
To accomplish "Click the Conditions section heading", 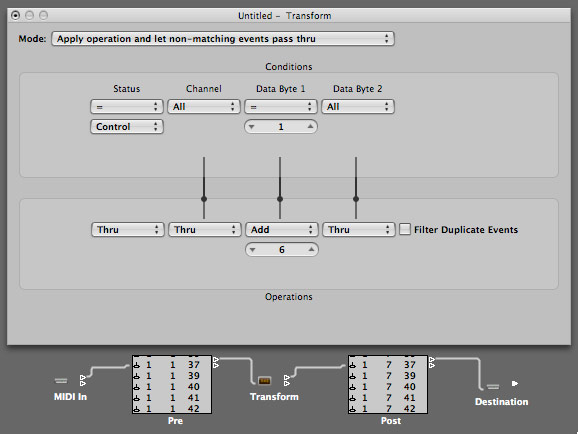I will click(289, 67).
